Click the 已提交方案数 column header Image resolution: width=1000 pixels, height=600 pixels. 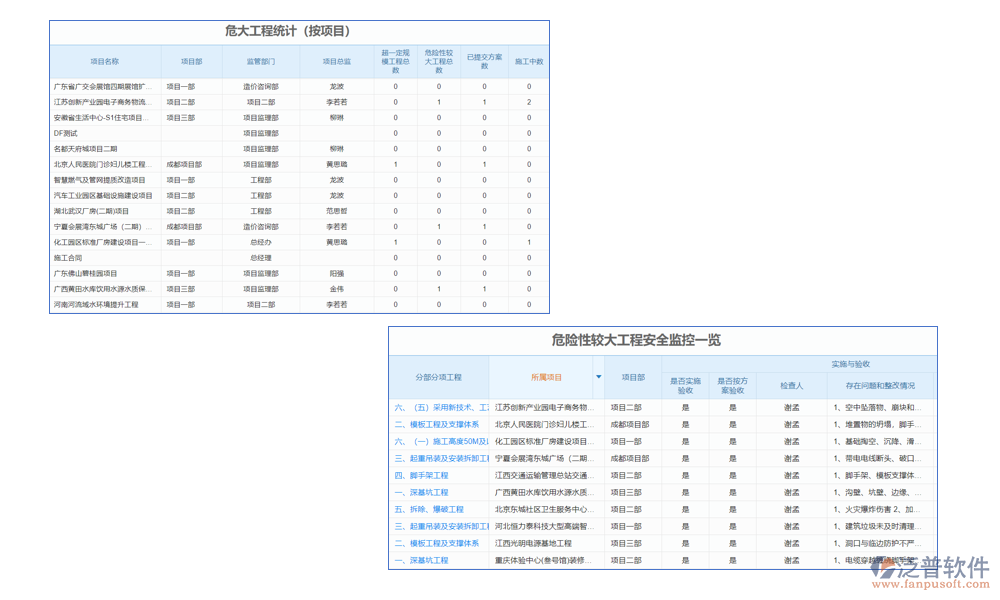click(x=484, y=61)
